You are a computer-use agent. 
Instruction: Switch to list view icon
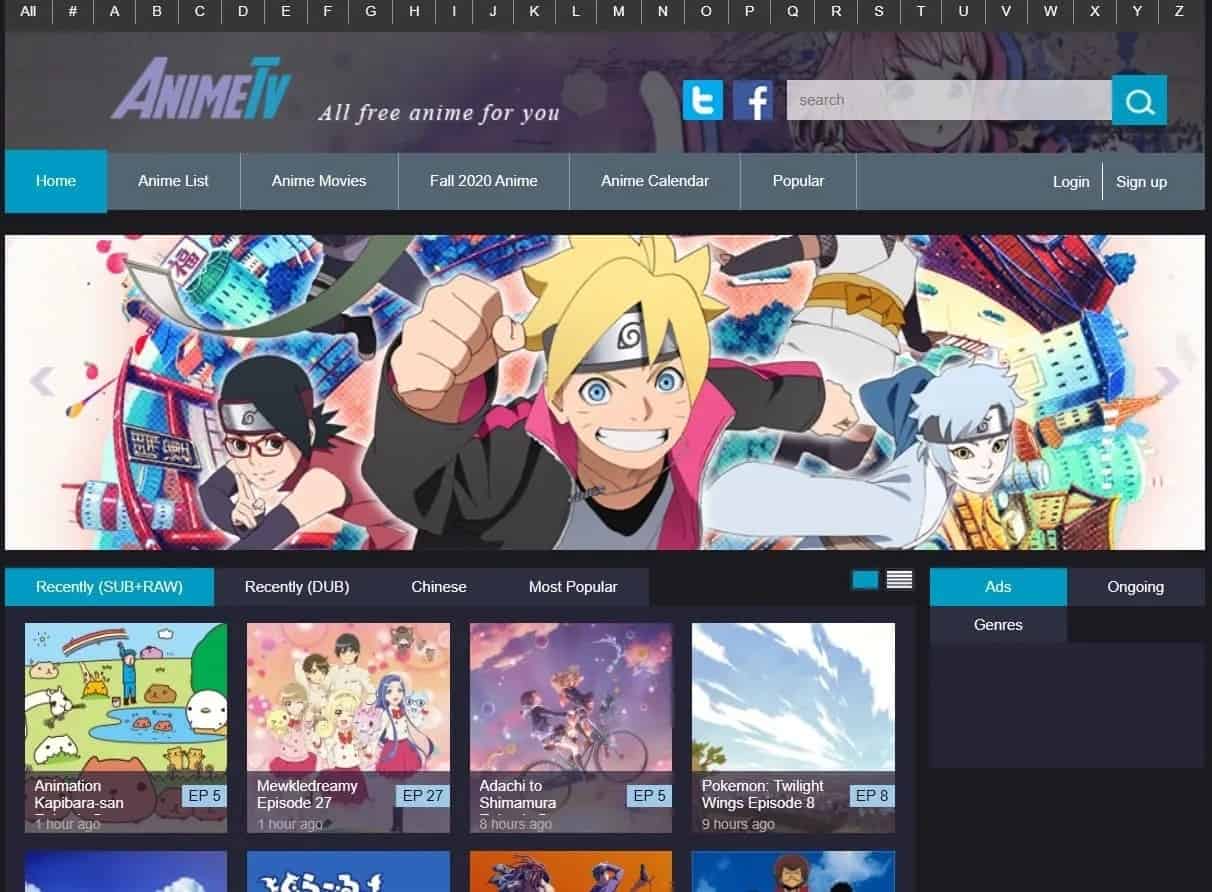(900, 579)
